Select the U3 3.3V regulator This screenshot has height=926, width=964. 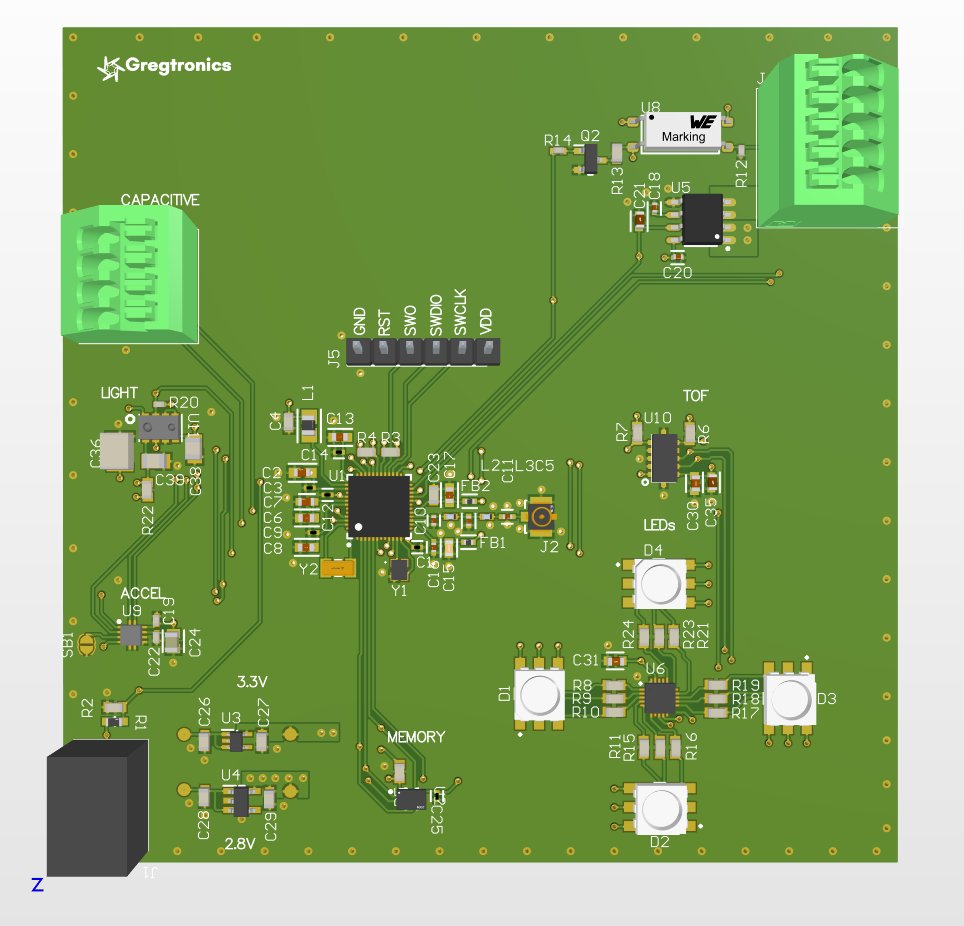(x=235, y=741)
